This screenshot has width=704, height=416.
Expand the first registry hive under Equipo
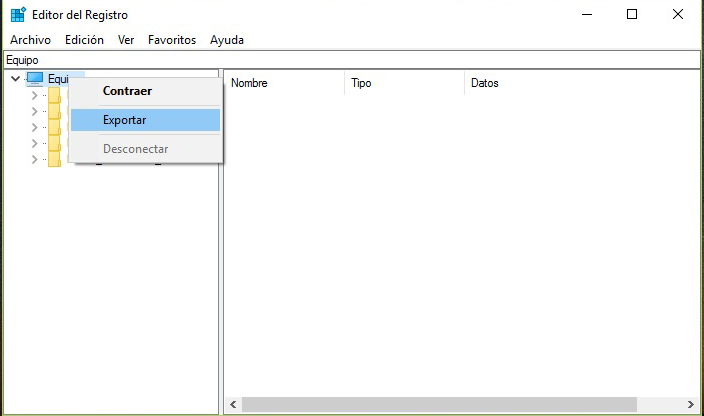point(34,96)
